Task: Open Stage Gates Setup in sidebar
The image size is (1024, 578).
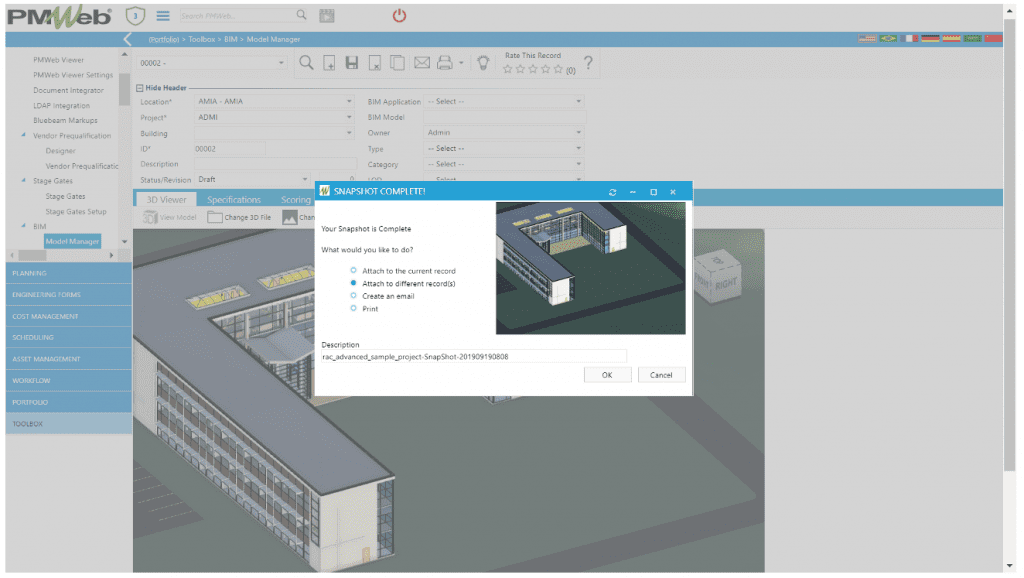Action: (76, 212)
